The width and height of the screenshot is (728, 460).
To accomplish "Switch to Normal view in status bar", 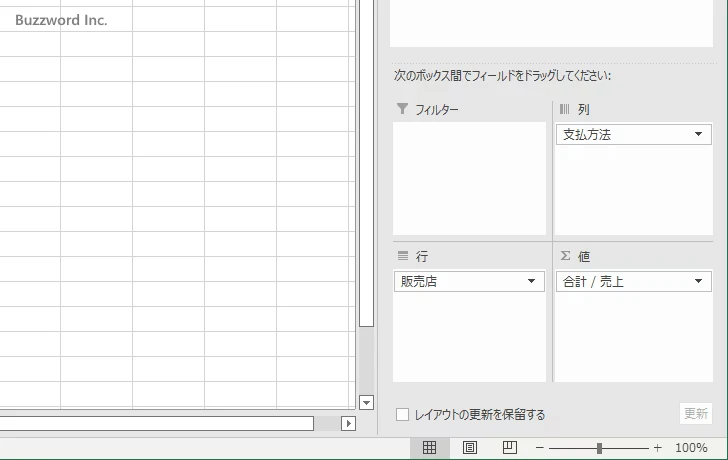I will (429, 447).
